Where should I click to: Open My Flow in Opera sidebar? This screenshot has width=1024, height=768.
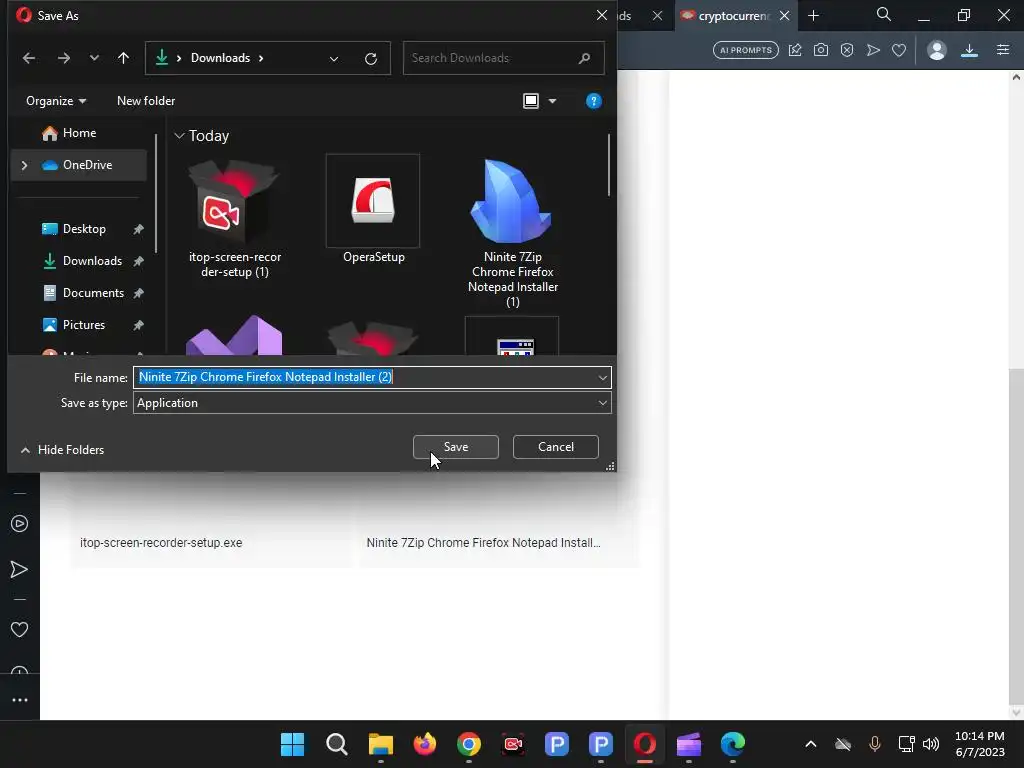pos(20,569)
